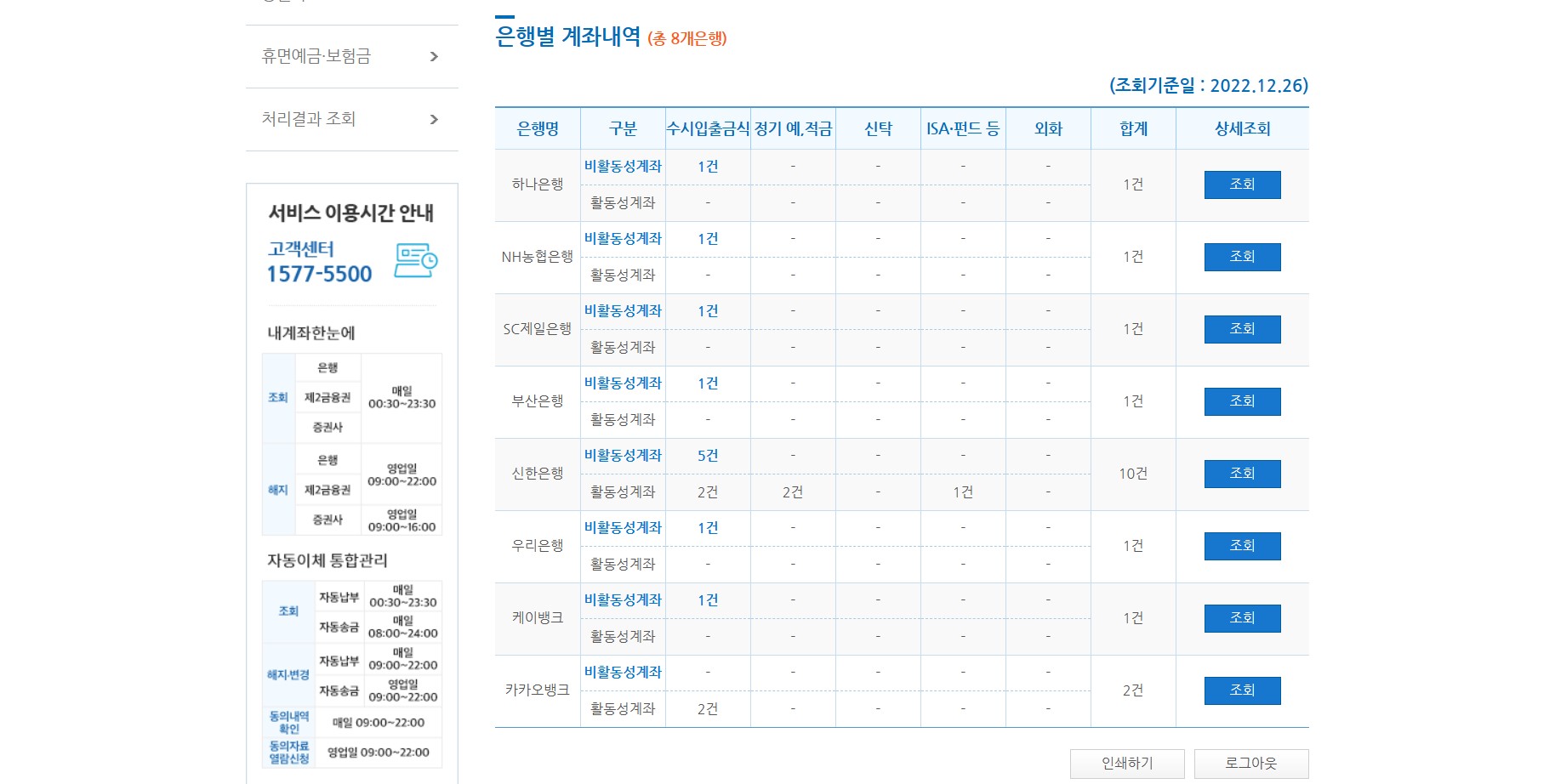Click the 로그아웃 logout button
The height and width of the screenshot is (784, 1555).
click(1252, 763)
